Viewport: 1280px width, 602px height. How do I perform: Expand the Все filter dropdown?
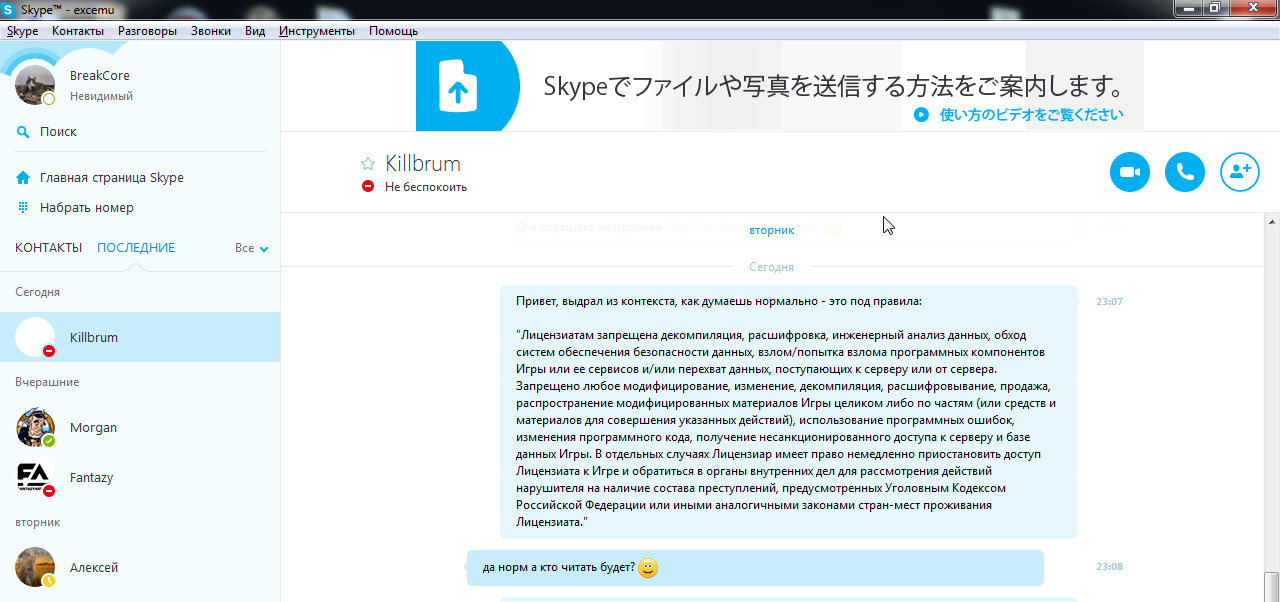coord(251,248)
